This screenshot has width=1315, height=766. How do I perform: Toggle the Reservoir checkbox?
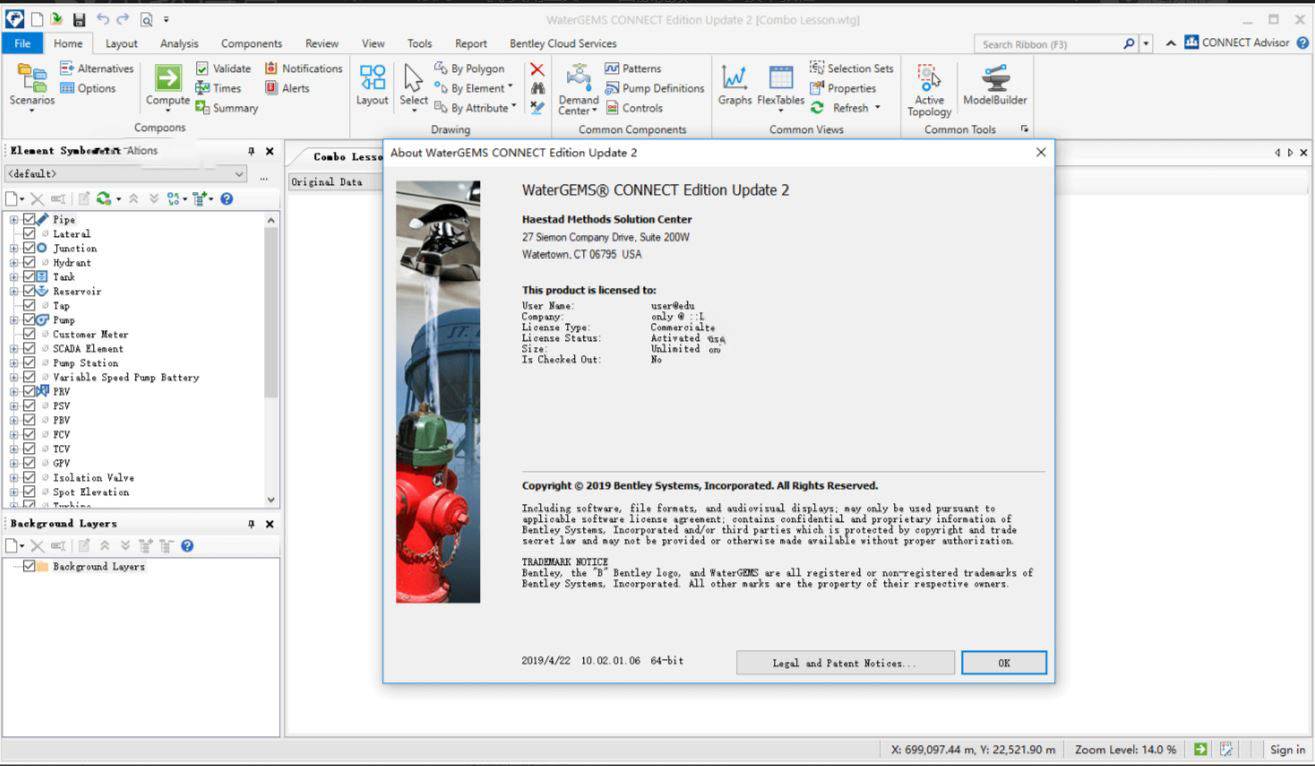[x=29, y=291]
